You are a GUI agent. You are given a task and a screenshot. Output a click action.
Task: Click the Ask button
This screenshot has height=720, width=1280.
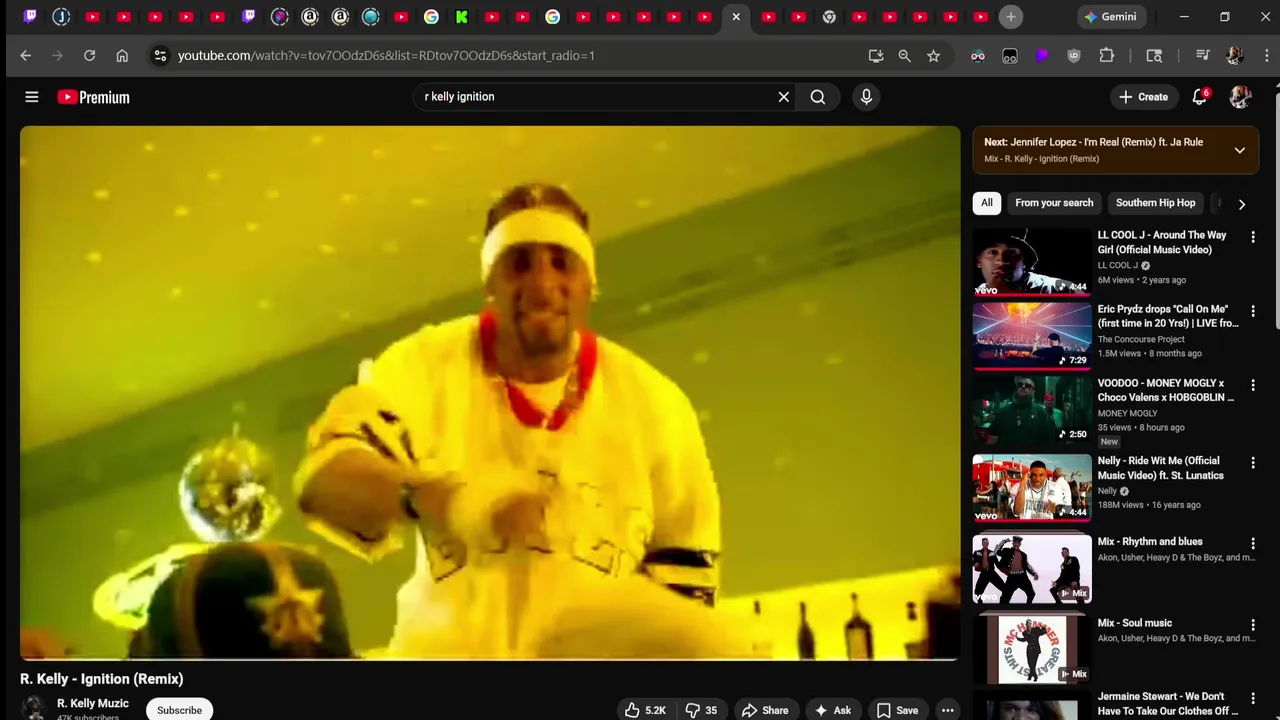click(833, 710)
